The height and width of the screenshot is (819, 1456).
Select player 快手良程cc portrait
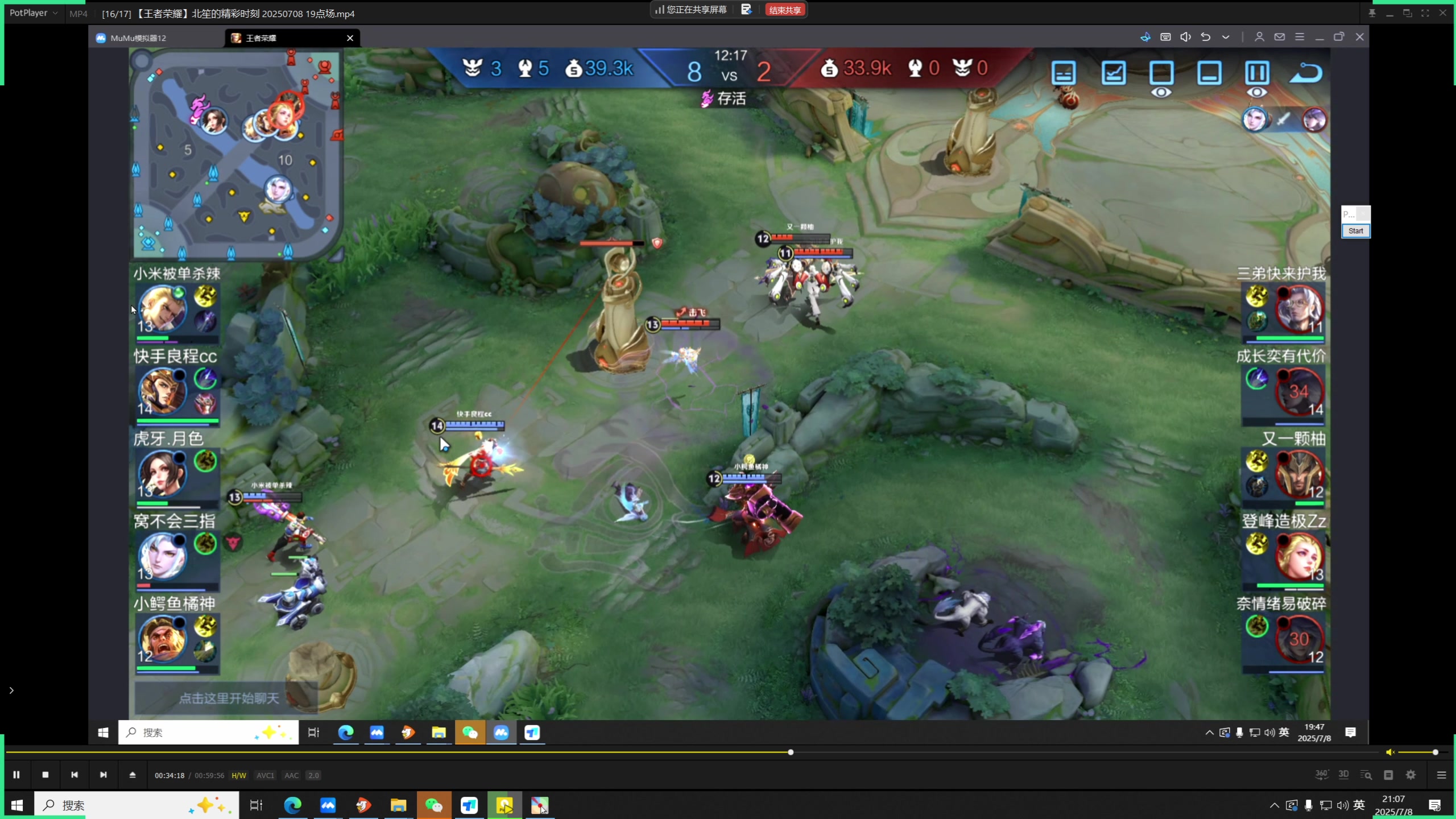pos(163,391)
